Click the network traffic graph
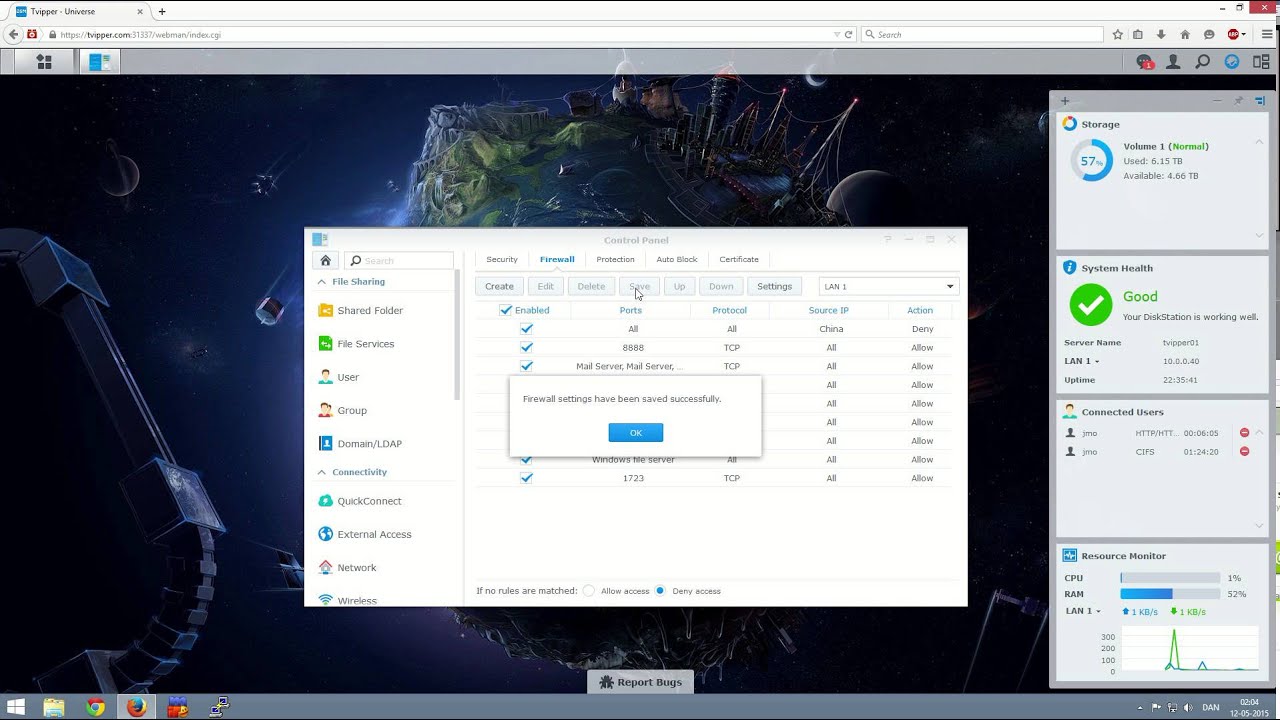Image resolution: width=1280 pixels, height=720 pixels. click(1190, 650)
